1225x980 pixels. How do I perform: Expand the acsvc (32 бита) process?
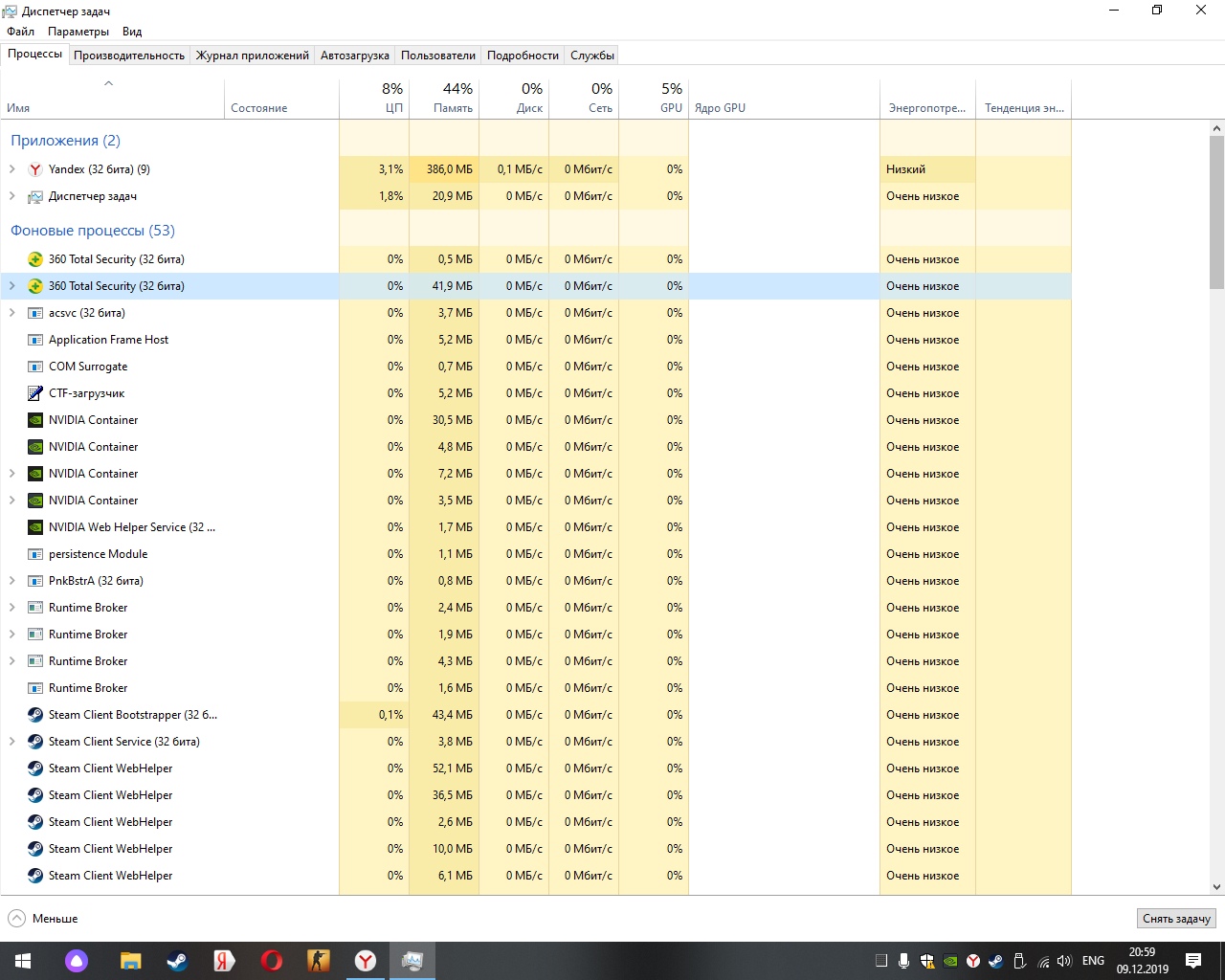click(12, 313)
